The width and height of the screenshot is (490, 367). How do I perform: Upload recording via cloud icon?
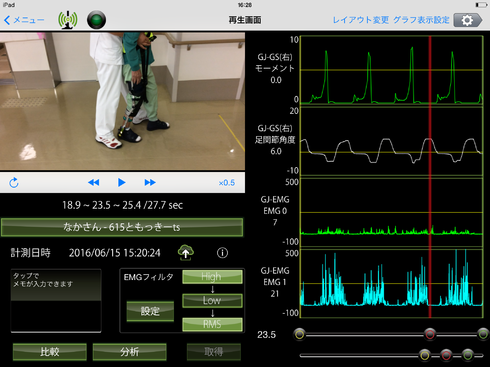tap(186, 253)
